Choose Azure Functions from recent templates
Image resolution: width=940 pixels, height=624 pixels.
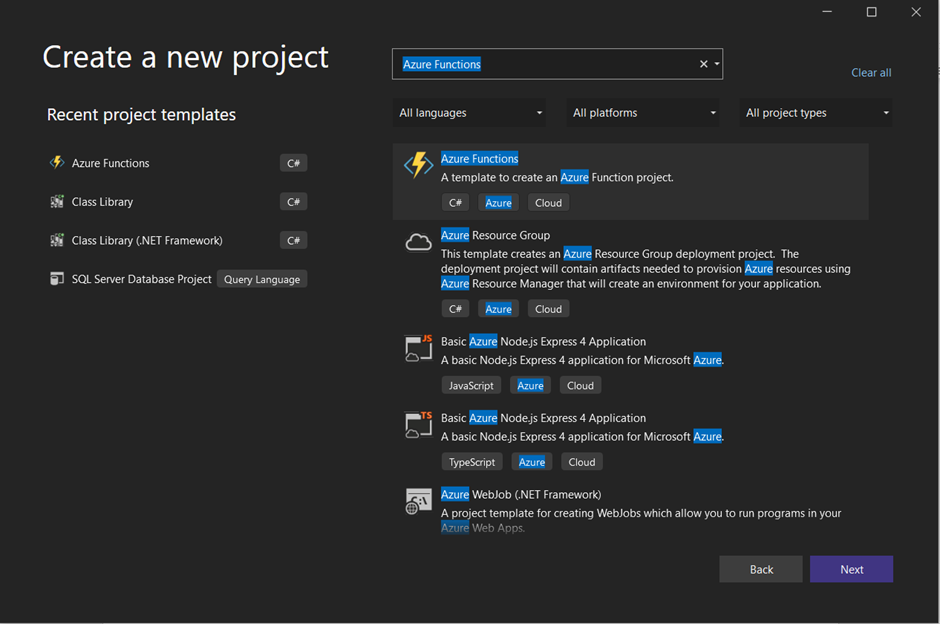coord(177,163)
